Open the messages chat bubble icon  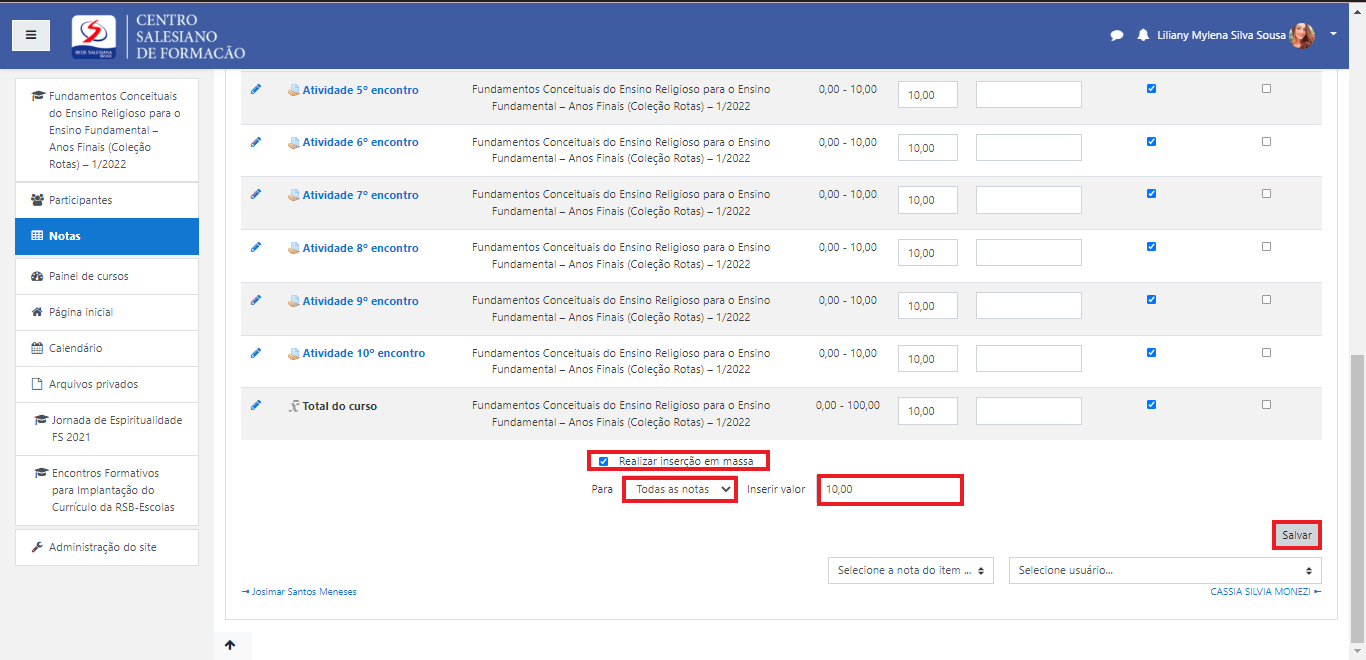(x=1117, y=35)
